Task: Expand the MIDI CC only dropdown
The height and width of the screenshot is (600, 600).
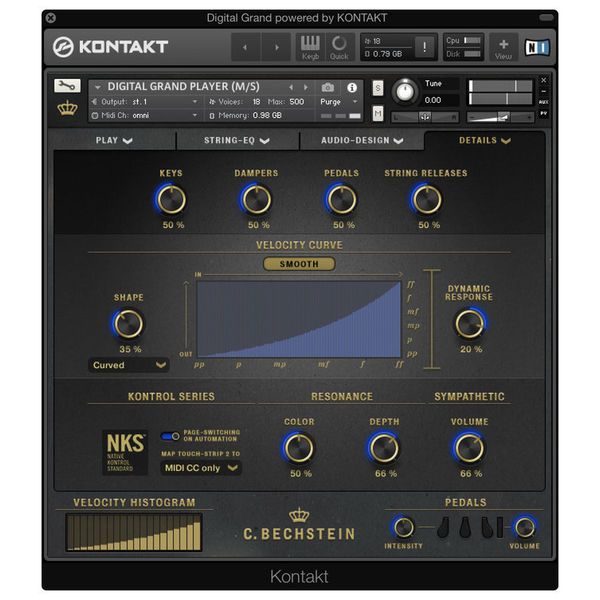Action: [x=201, y=468]
